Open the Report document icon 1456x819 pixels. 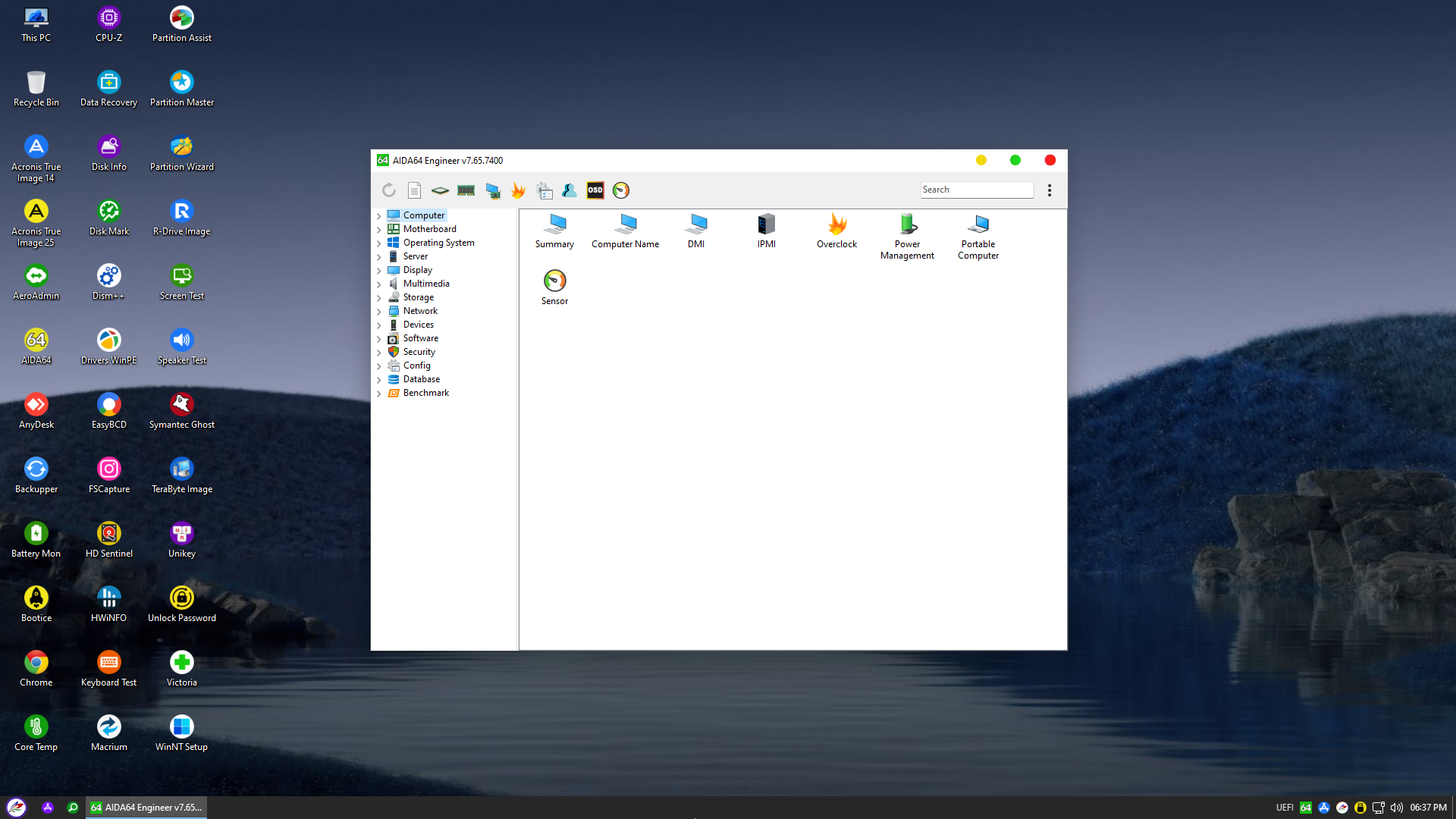tap(414, 190)
